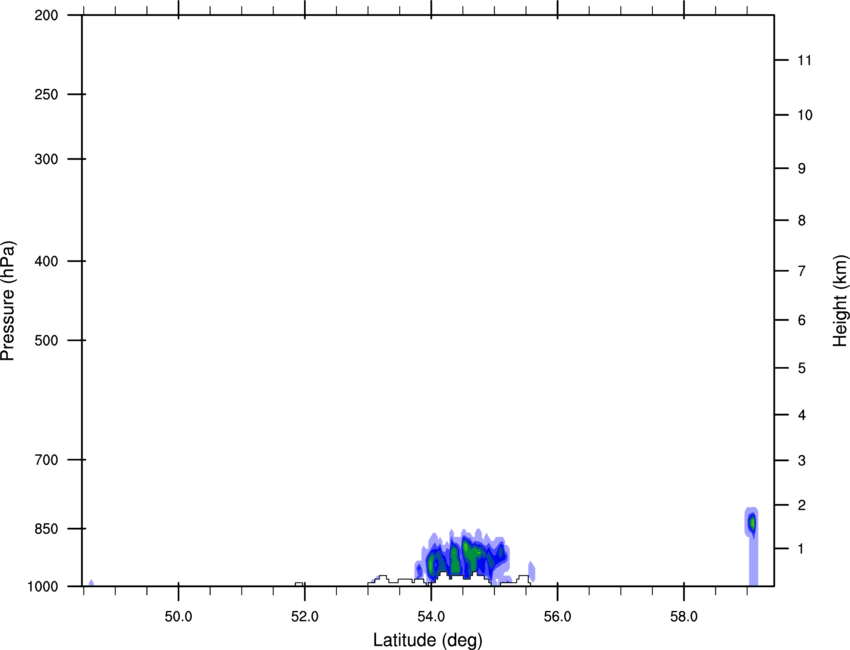
Task: Click the Latitude (deg) axis title
Action: 428,639
